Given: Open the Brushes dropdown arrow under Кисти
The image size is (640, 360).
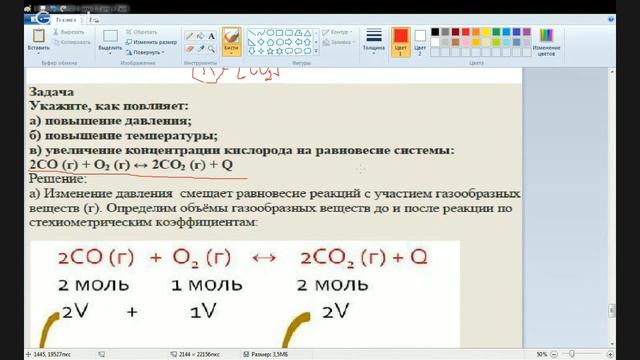Looking at the screenshot, I should click(231, 53).
